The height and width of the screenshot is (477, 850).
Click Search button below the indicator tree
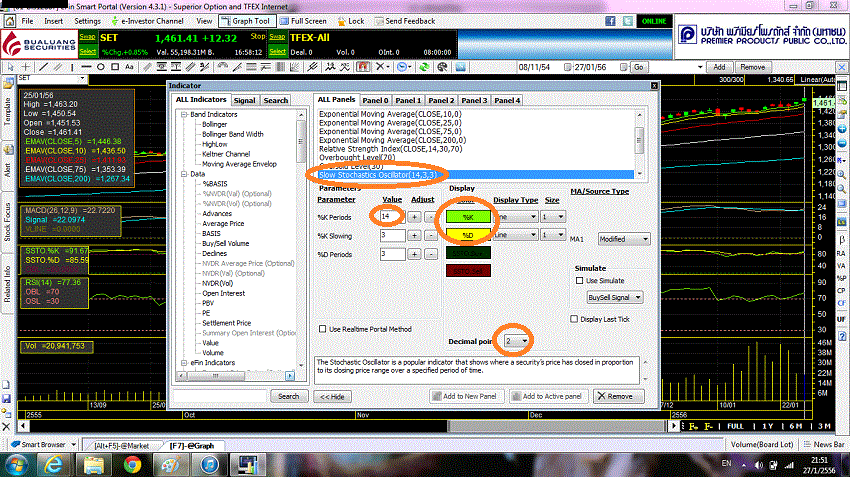(288, 396)
